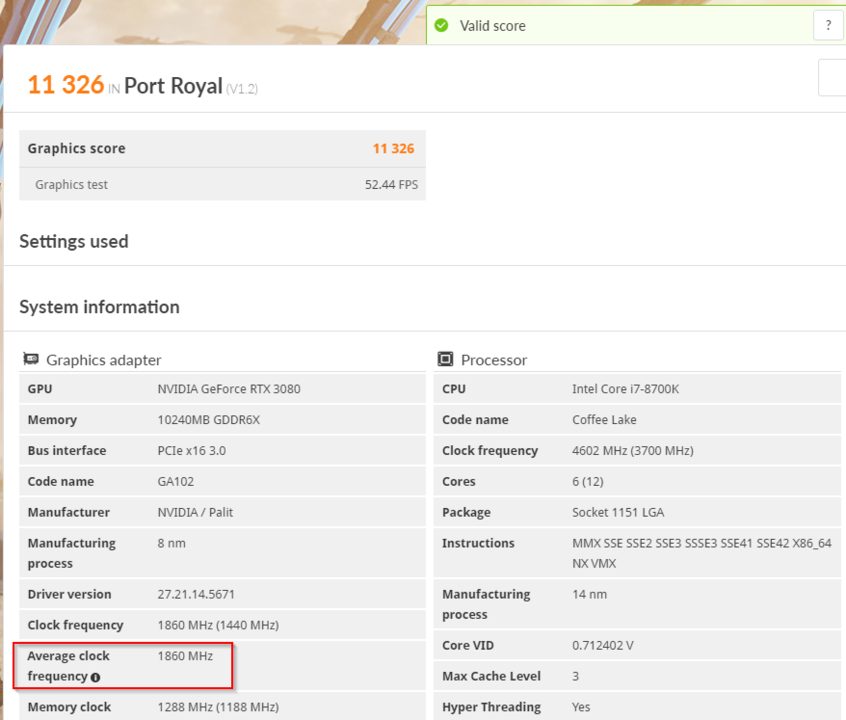Image resolution: width=846 pixels, height=720 pixels.
Task: Click the V1.2 version label
Action: [x=242, y=89]
